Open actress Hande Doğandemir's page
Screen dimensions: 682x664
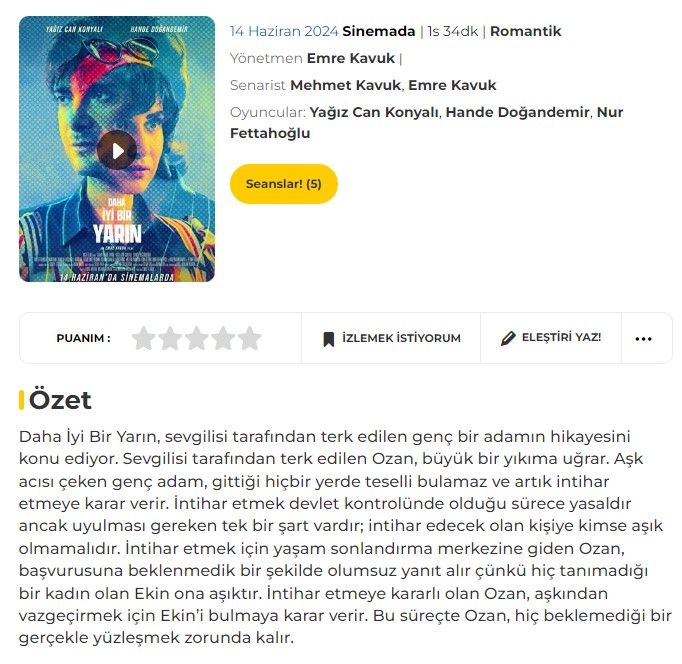(x=518, y=112)
